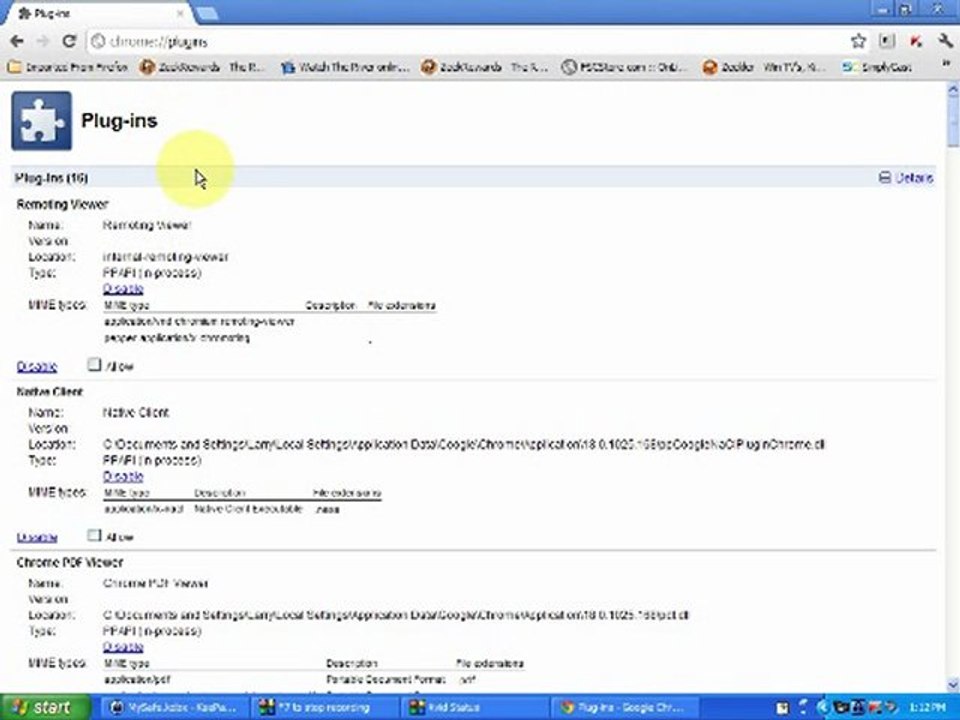Click the Plug-ins (16) header text
This screenshot has height=720, width=960.
click(x=51, y=178)
